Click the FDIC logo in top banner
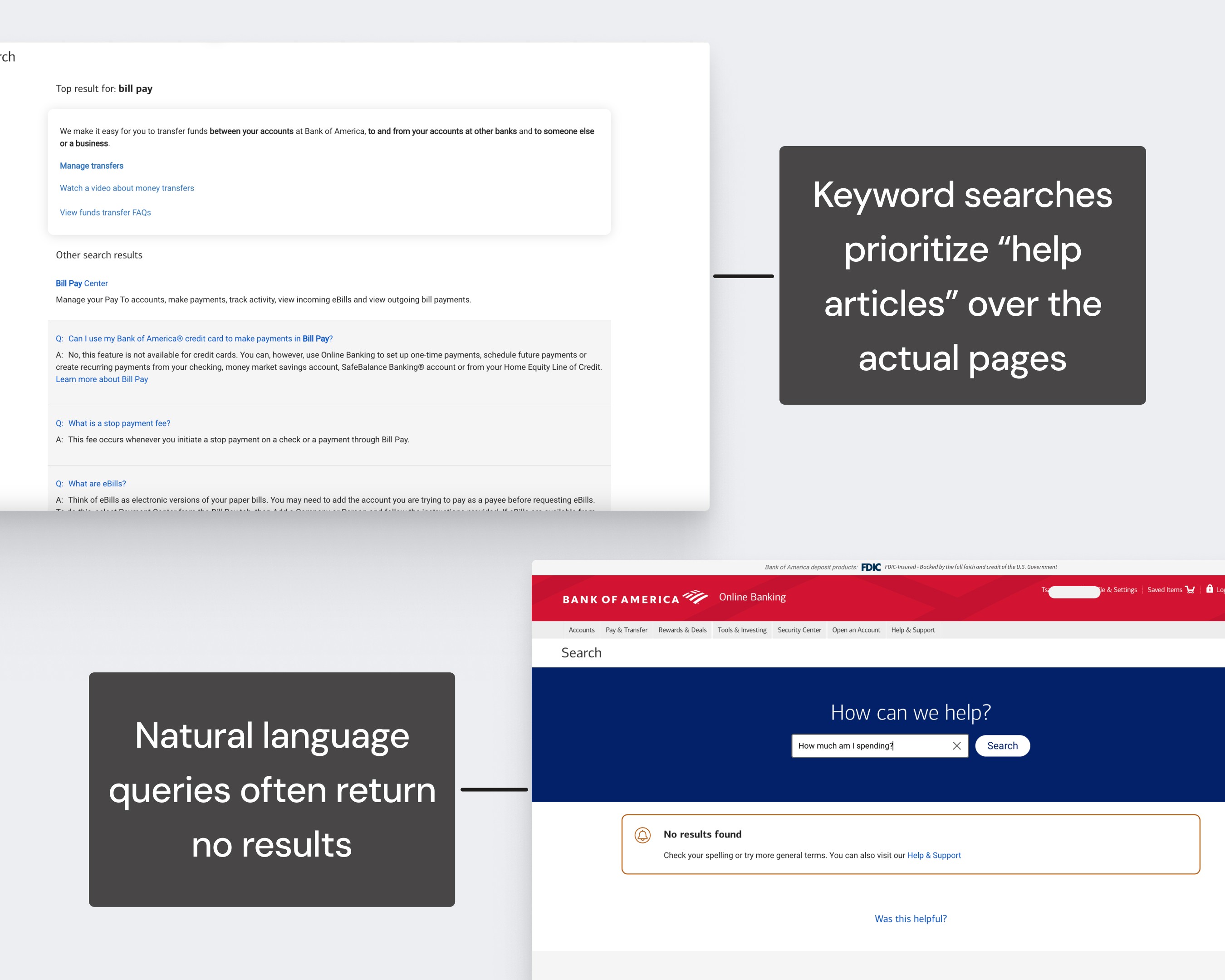Viewport: 1225px width, 980px height. pyautogui.click(x=871, y=567)
